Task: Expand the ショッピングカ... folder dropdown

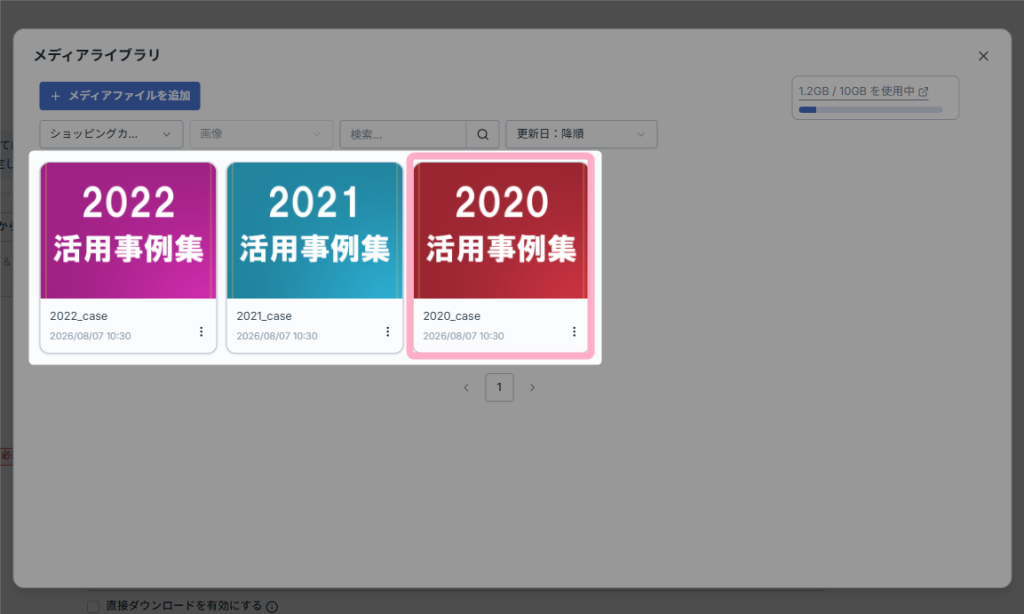Action: (111, 134)
